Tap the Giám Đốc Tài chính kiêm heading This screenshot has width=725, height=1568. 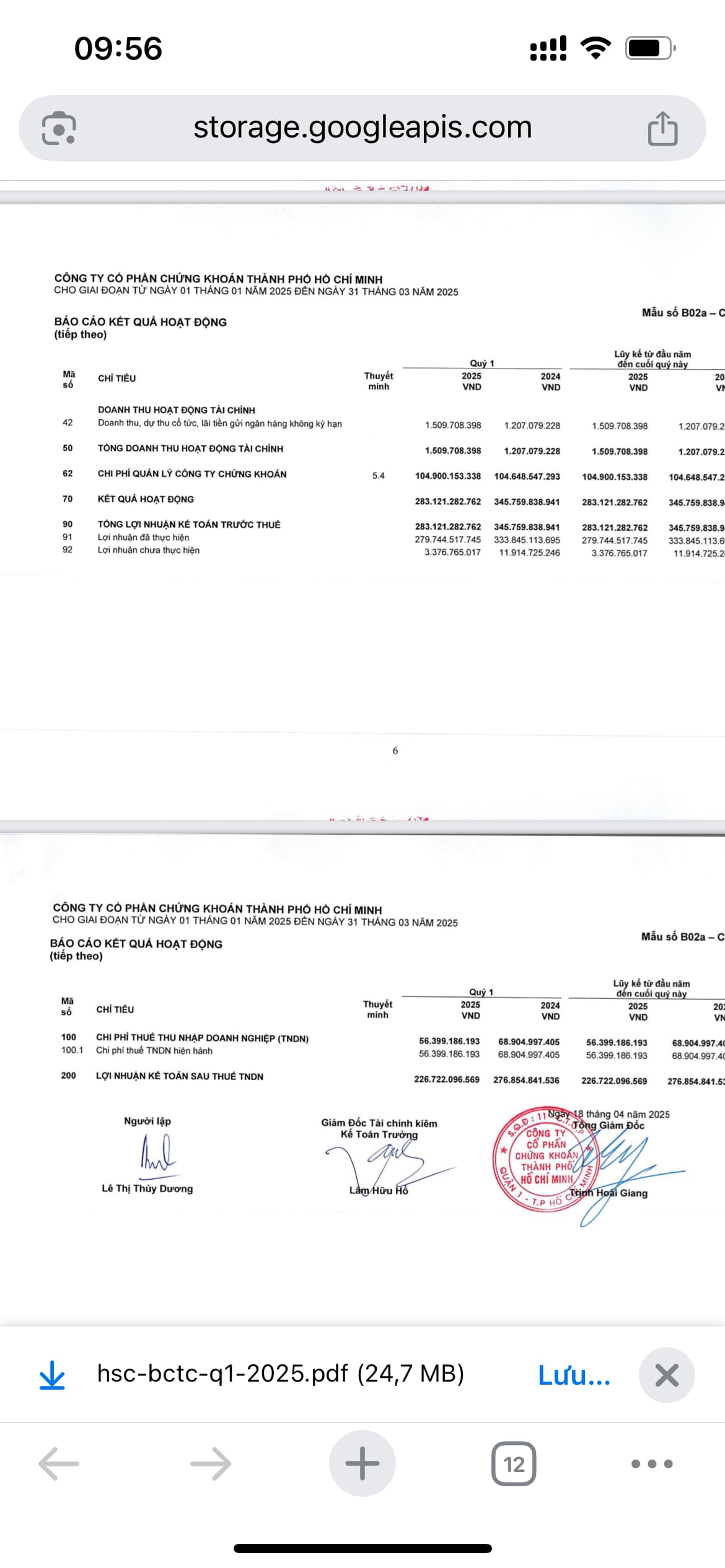379,1123
